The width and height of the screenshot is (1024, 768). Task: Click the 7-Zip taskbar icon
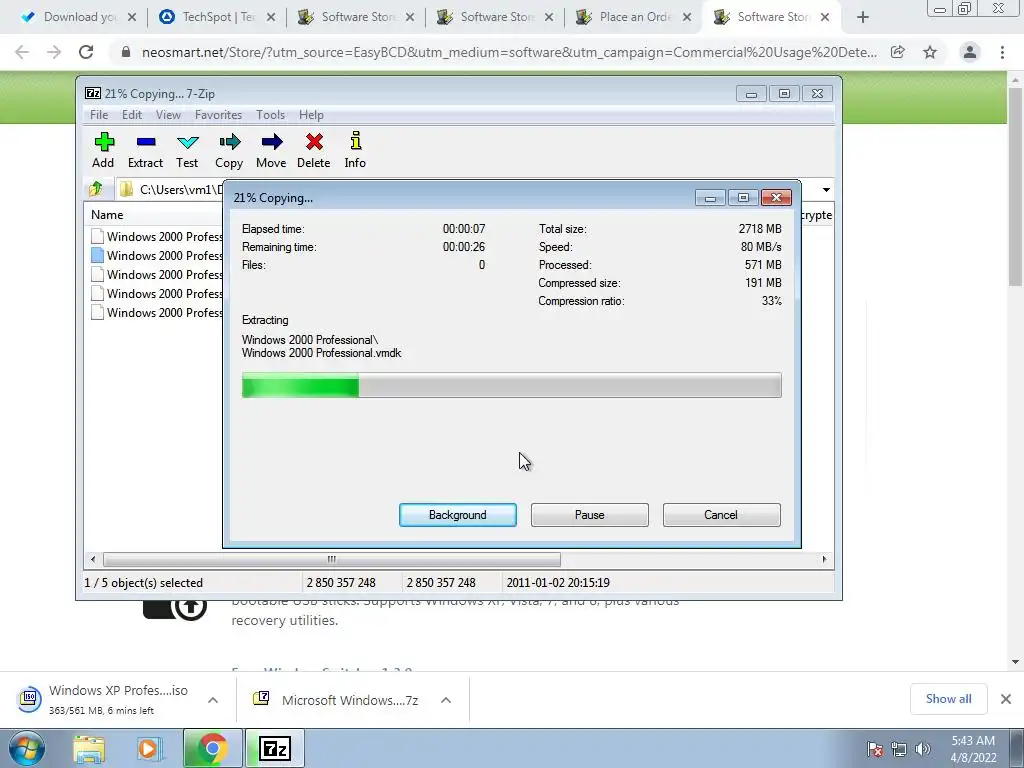point(275,748)
